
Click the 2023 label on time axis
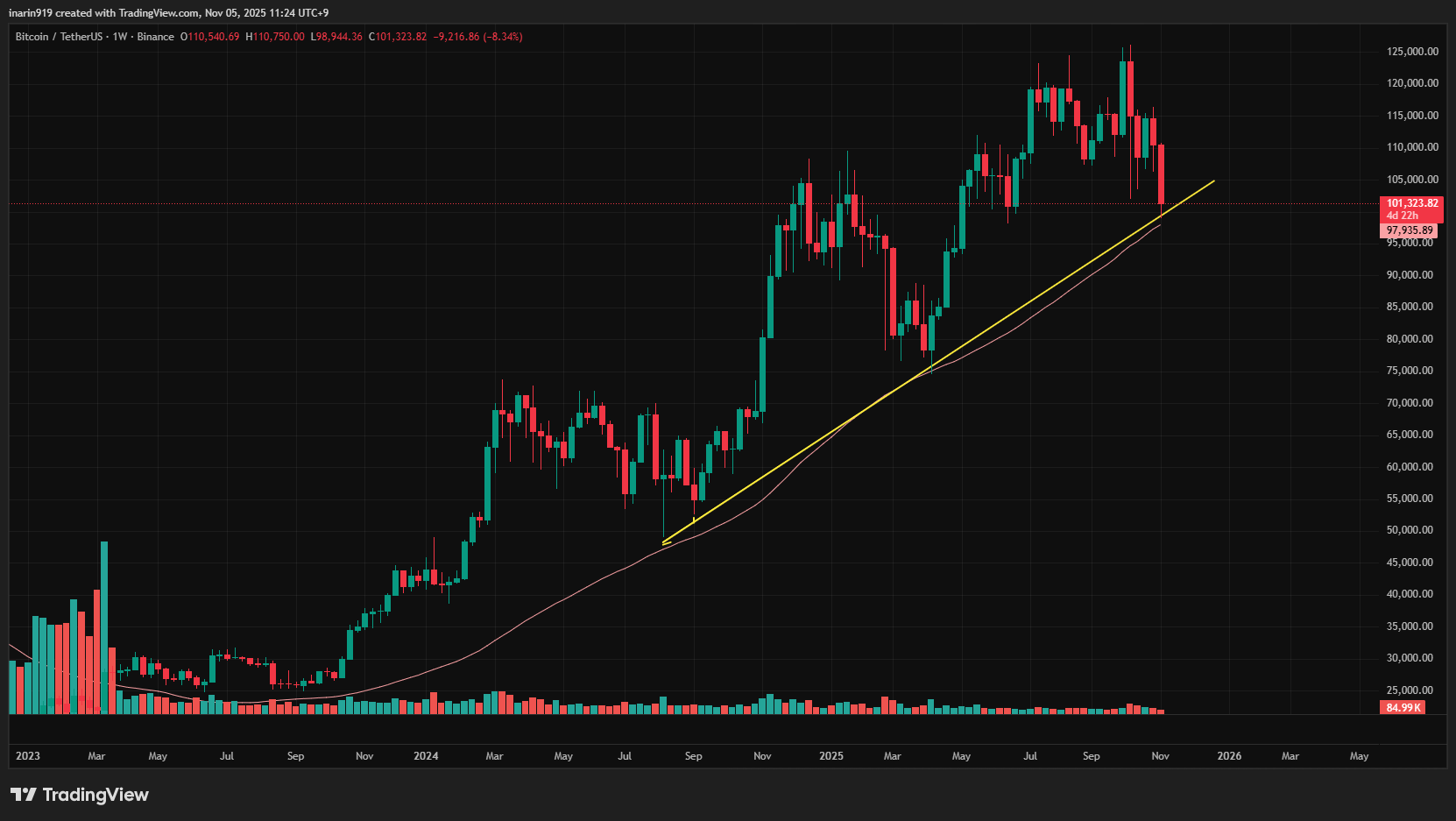pos(28,756)
